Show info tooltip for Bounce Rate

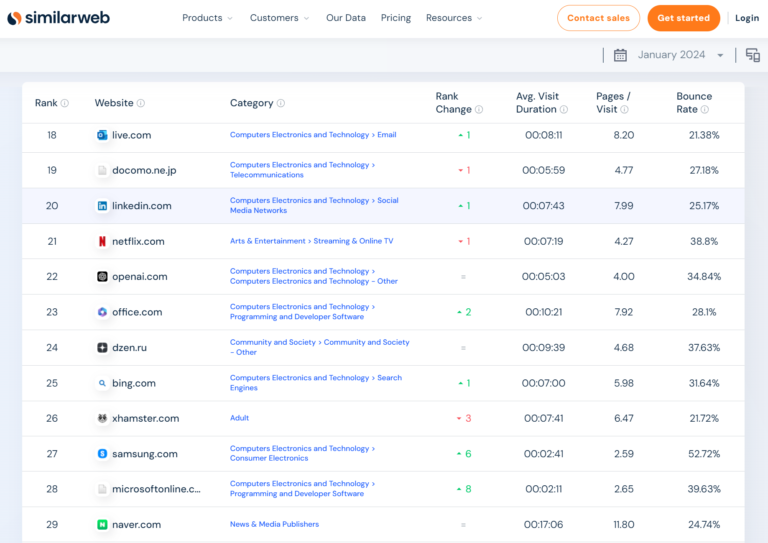[x=704, y=110]
